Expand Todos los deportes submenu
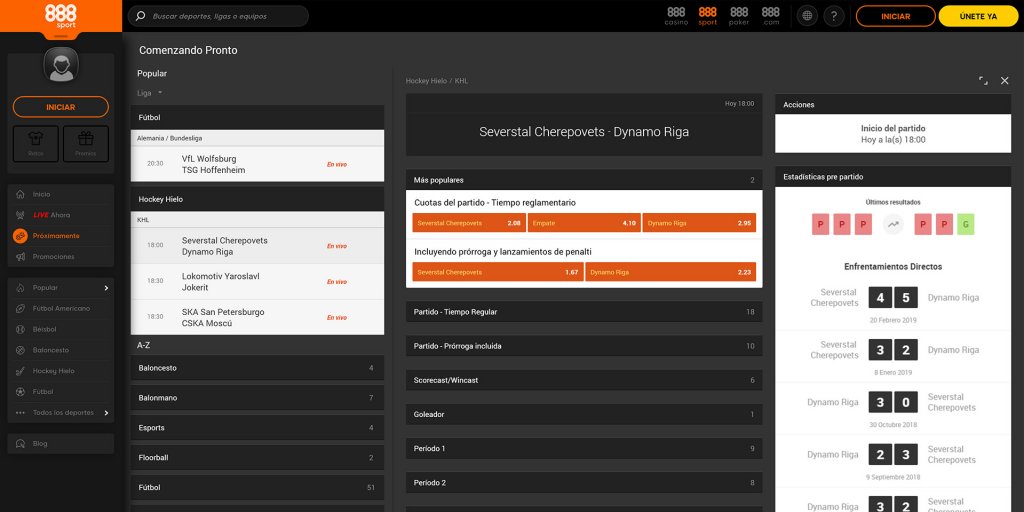Image resolution: width=1024 pixels, height=512 pixels. (x=106, y=413)
